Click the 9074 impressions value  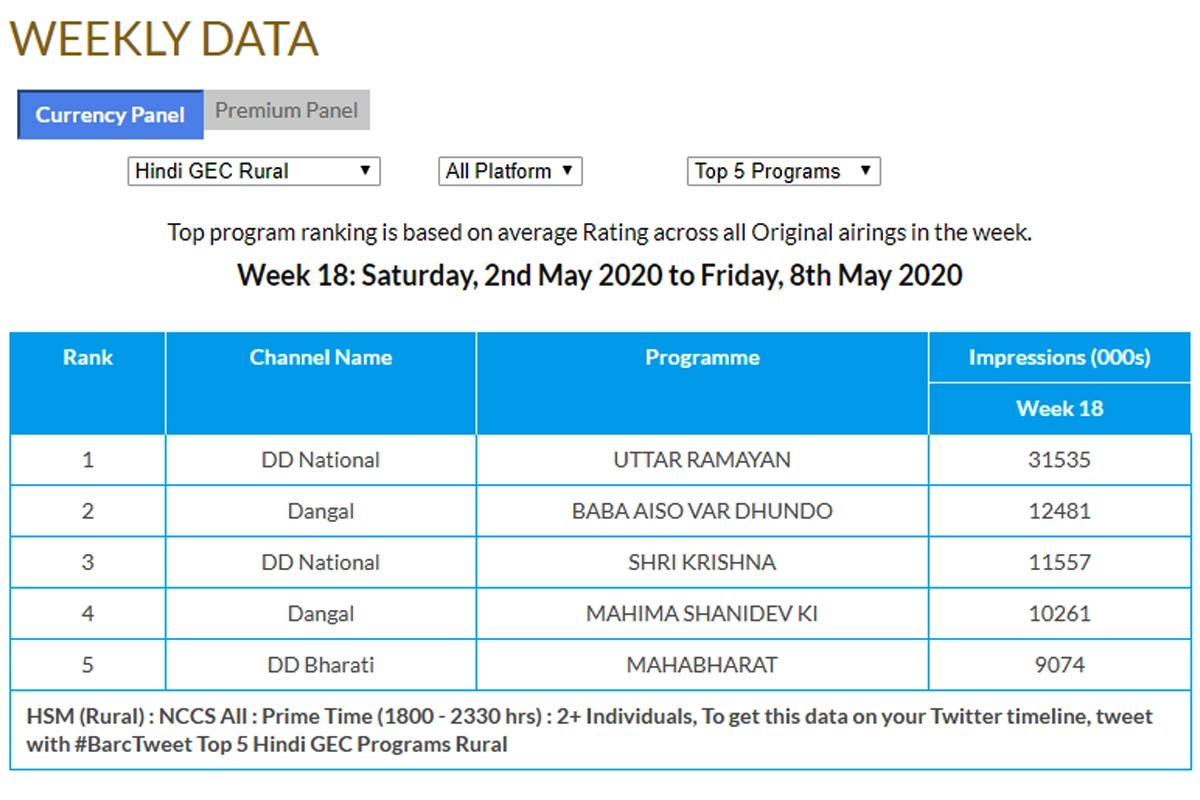pos(1059,664)
